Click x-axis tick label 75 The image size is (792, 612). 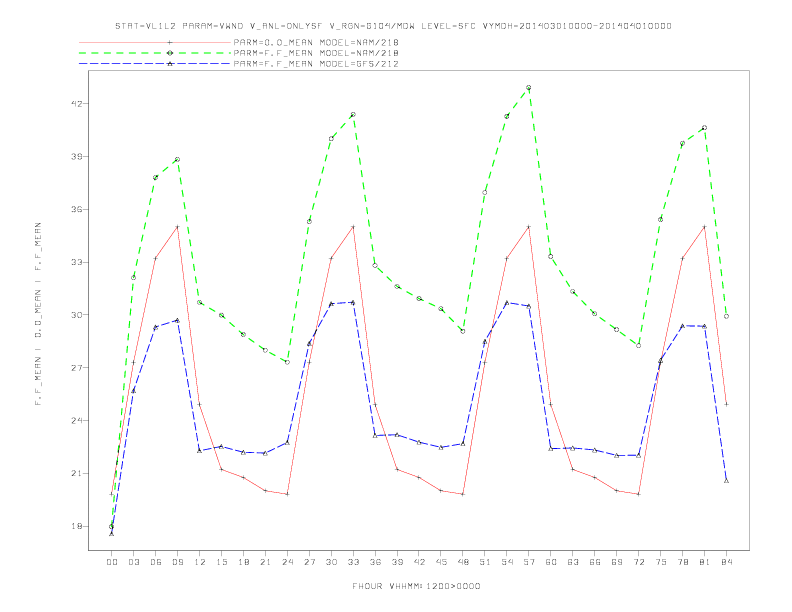tap(660, 562)
